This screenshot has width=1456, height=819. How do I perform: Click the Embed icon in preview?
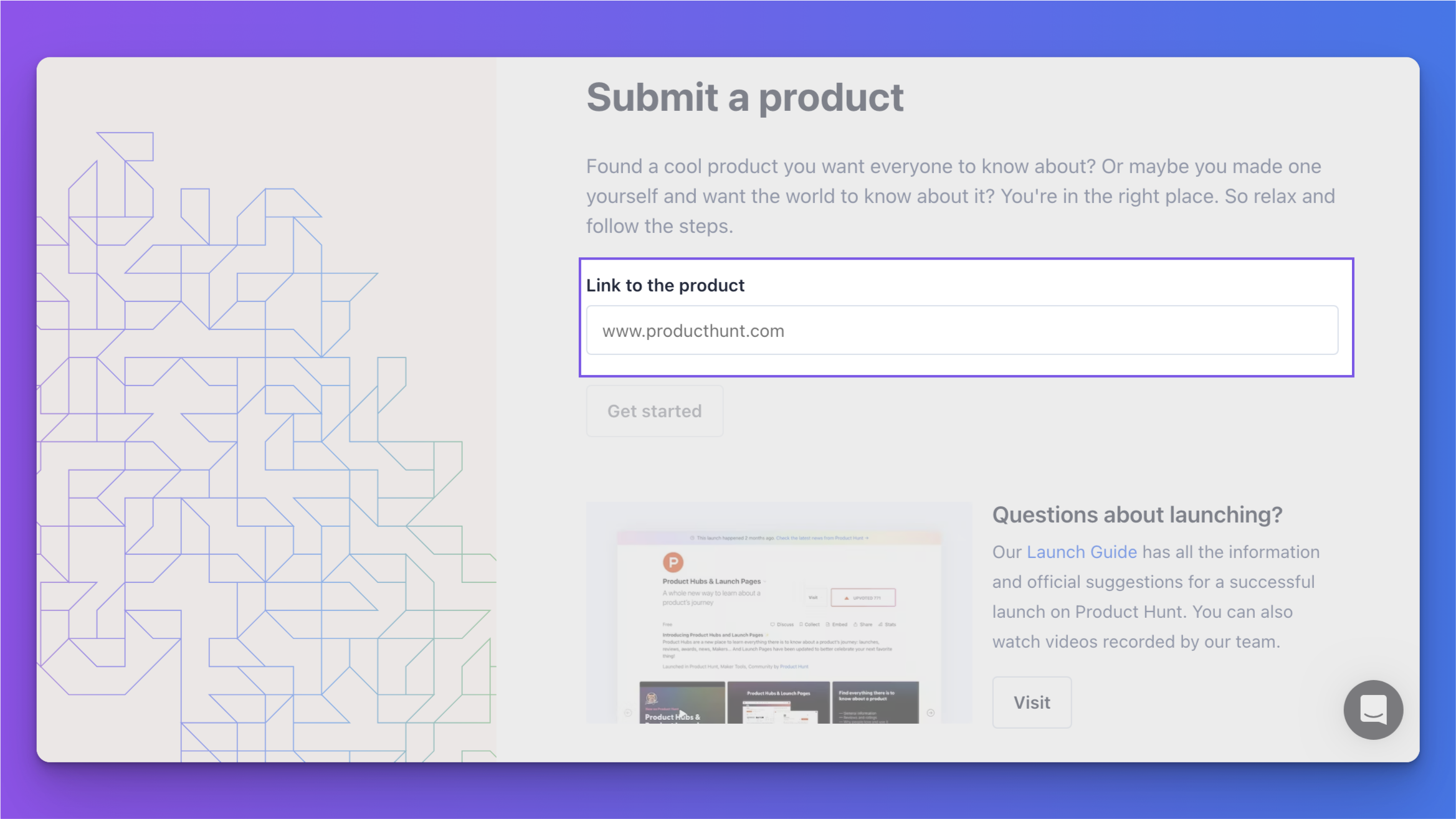pyautogui.click(x=828, y=624)
